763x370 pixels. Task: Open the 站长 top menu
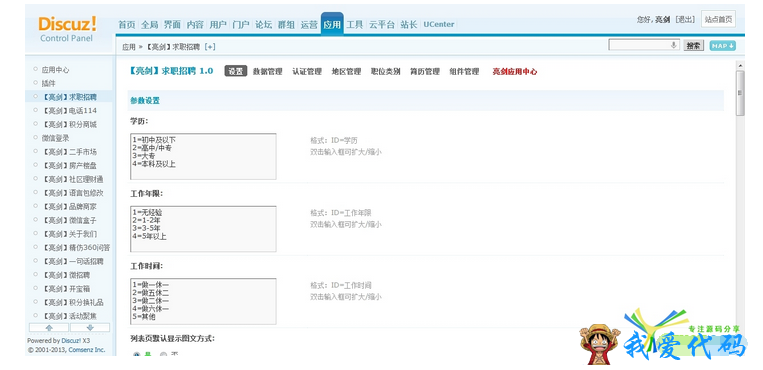[x=409, y=24]
